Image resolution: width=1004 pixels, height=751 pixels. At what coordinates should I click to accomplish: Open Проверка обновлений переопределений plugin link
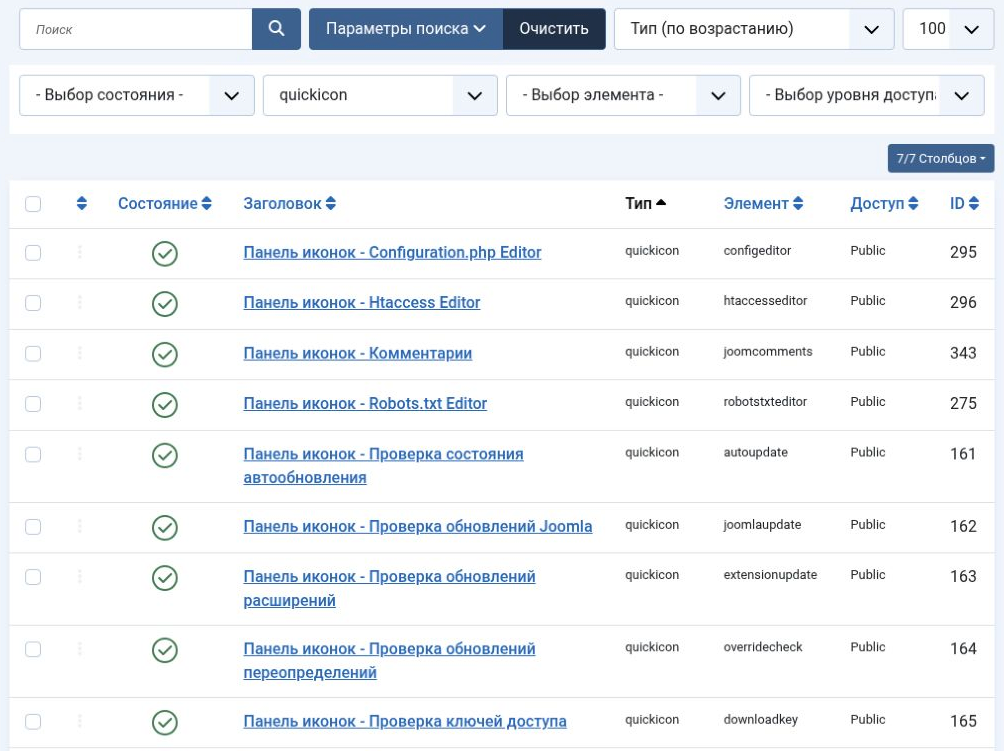[389, 661]
